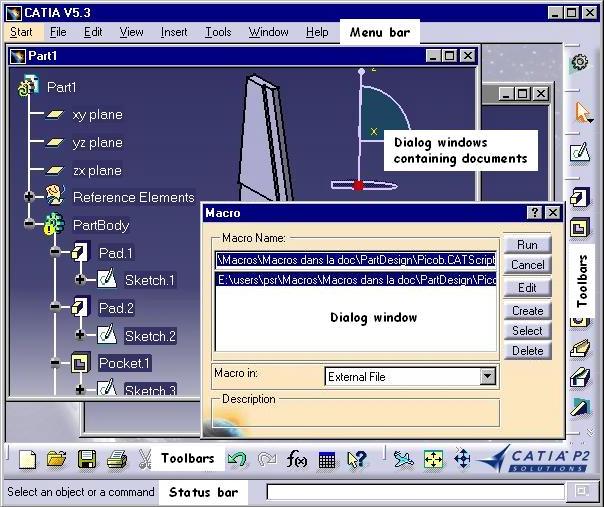
Task: Choose the Select arrow tool in right toolbar
Action: [582, 112]
